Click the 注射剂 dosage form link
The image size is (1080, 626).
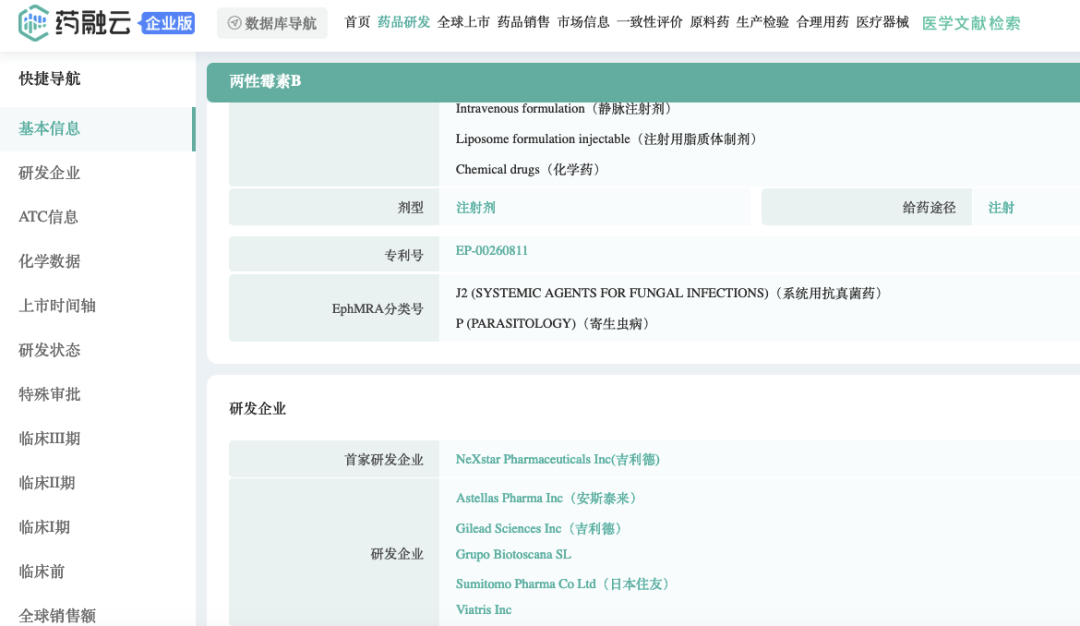point(475,207)
